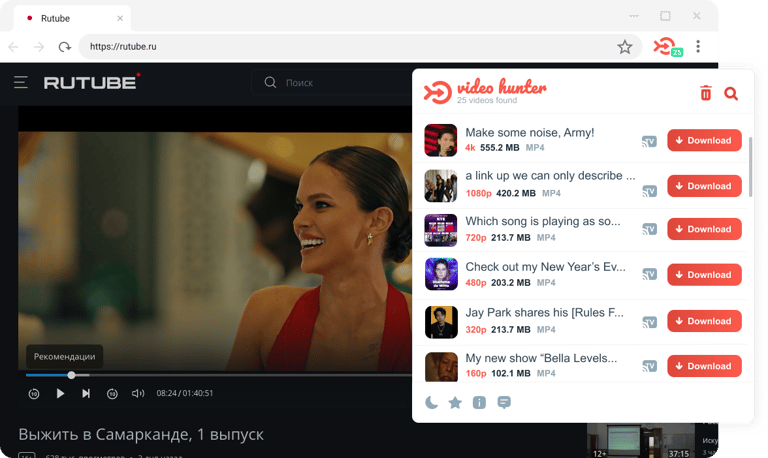Open the Jay Park video thumbnail

click(441, 322)
